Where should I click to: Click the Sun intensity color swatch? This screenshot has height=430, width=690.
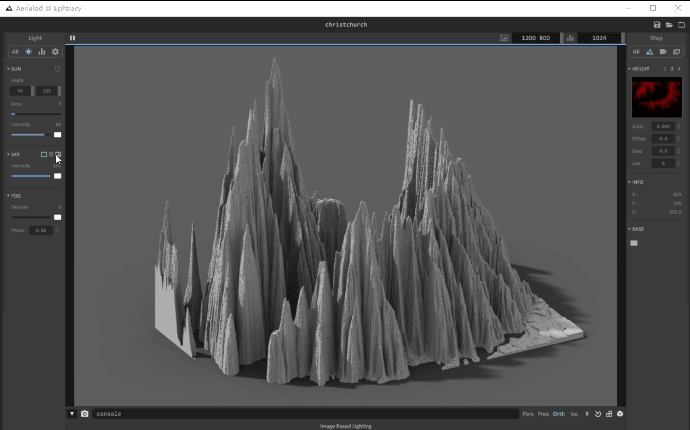pyautogui.click(x=57, y=135)
